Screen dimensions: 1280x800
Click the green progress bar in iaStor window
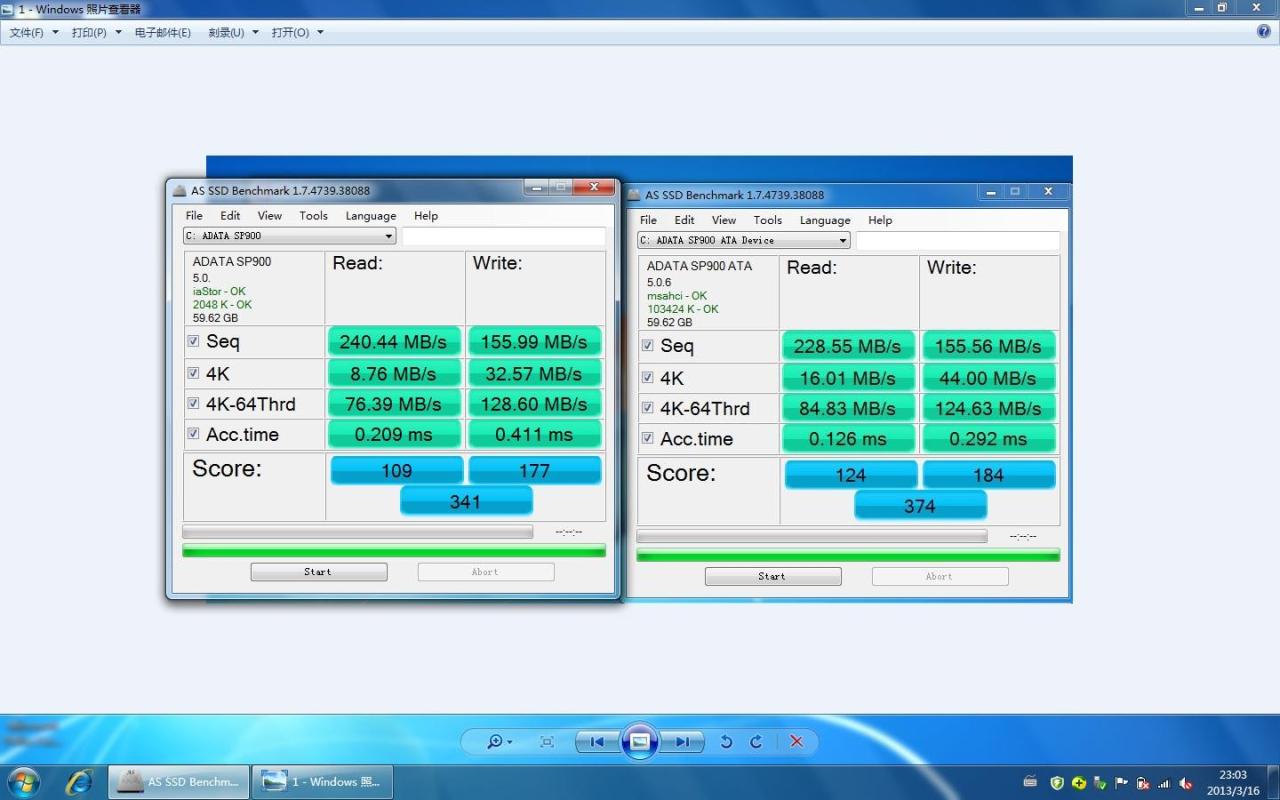(x=394, y=550)
